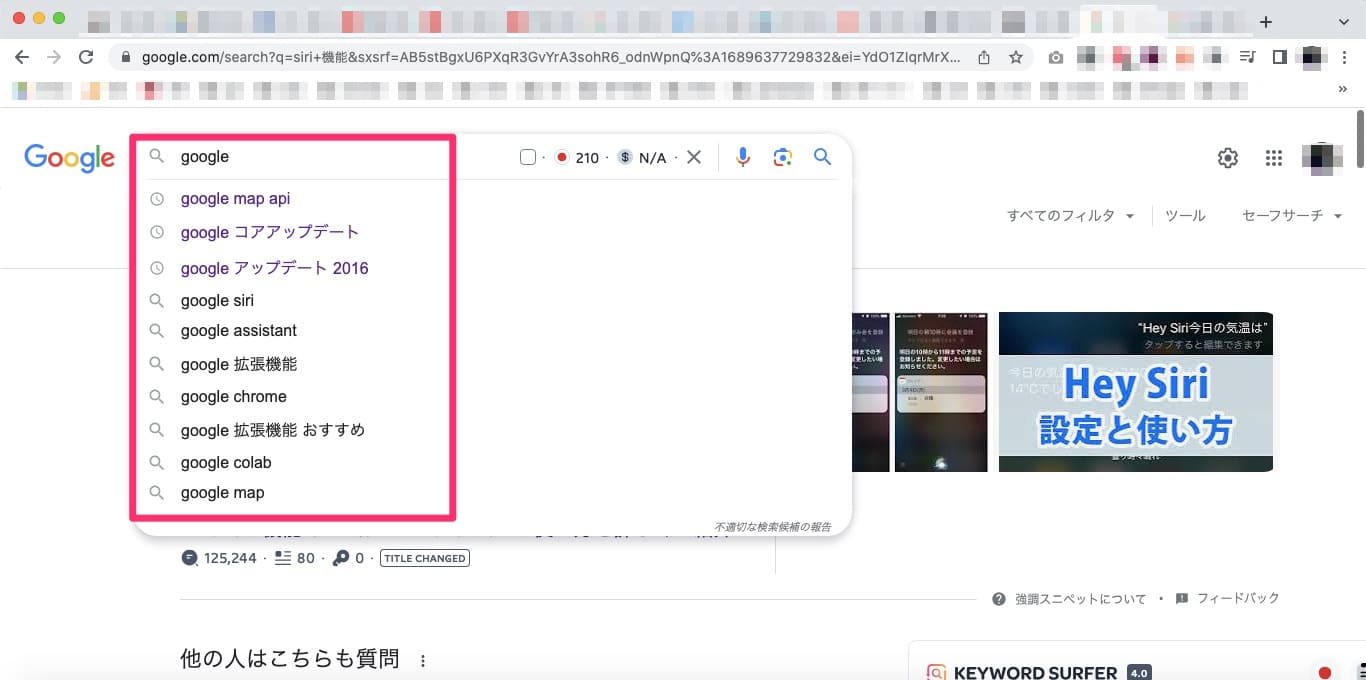The width and height of the screenshot is (1366, 680).
Task: Click the TITLE CHANGED badge
Action: [425, 558]
